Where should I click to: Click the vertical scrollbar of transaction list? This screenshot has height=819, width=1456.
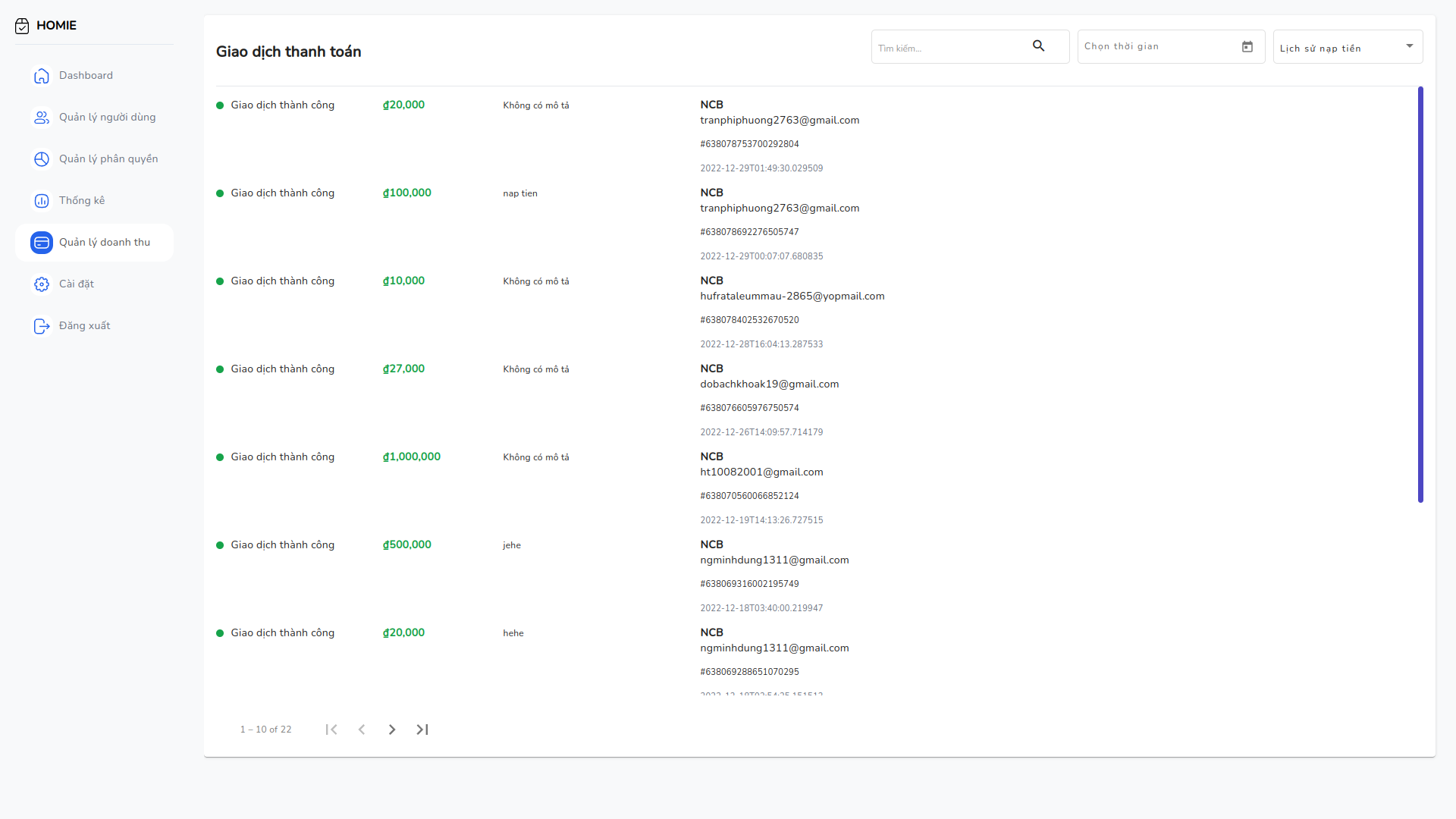pos(1420,294)
